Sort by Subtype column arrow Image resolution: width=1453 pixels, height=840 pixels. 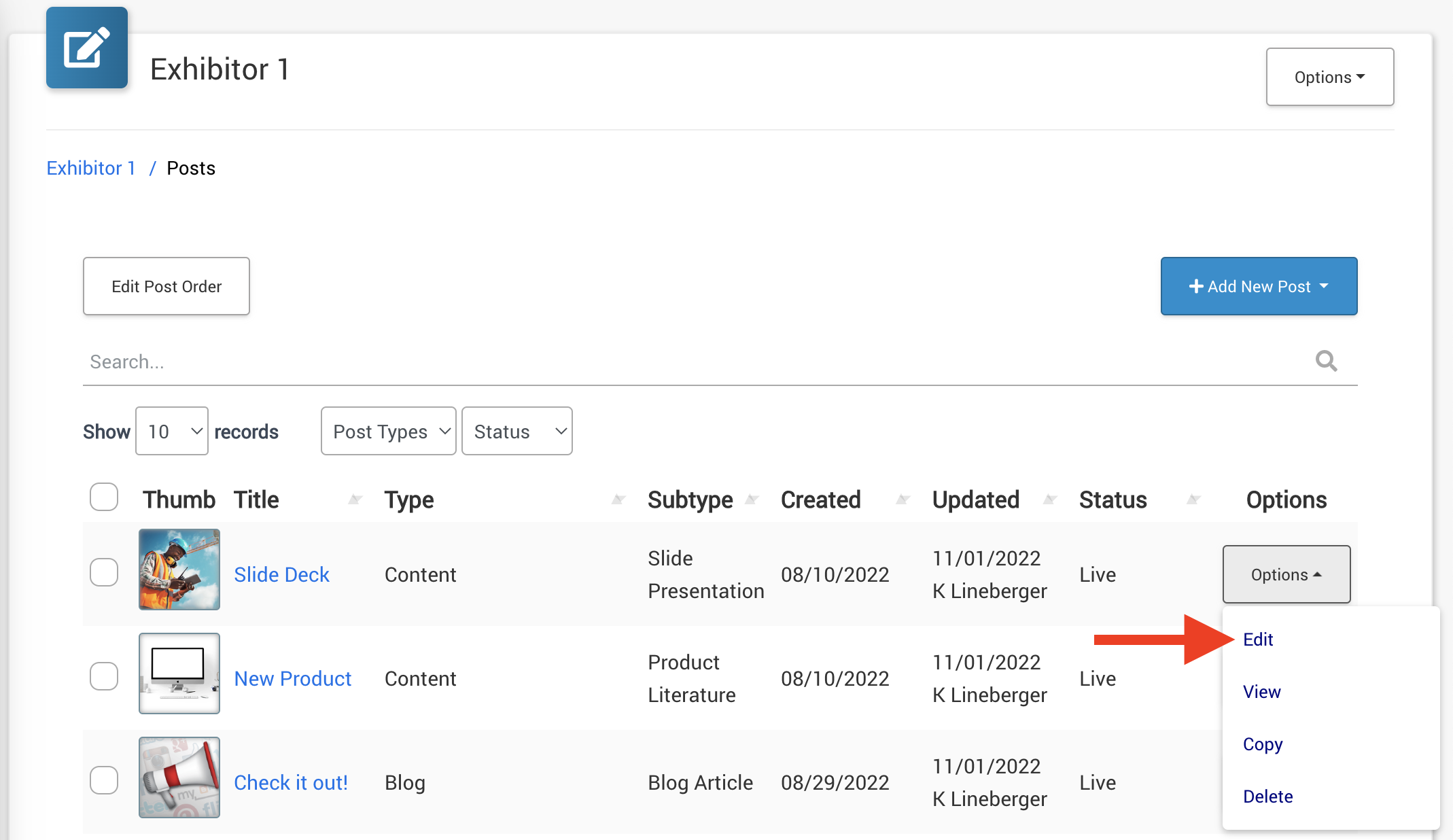coord(752,500)
